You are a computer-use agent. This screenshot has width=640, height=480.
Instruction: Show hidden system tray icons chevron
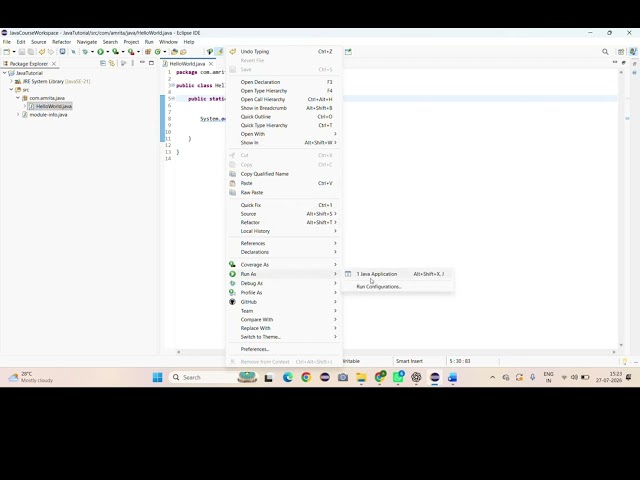pyautogui.click(x=493, y=378)
